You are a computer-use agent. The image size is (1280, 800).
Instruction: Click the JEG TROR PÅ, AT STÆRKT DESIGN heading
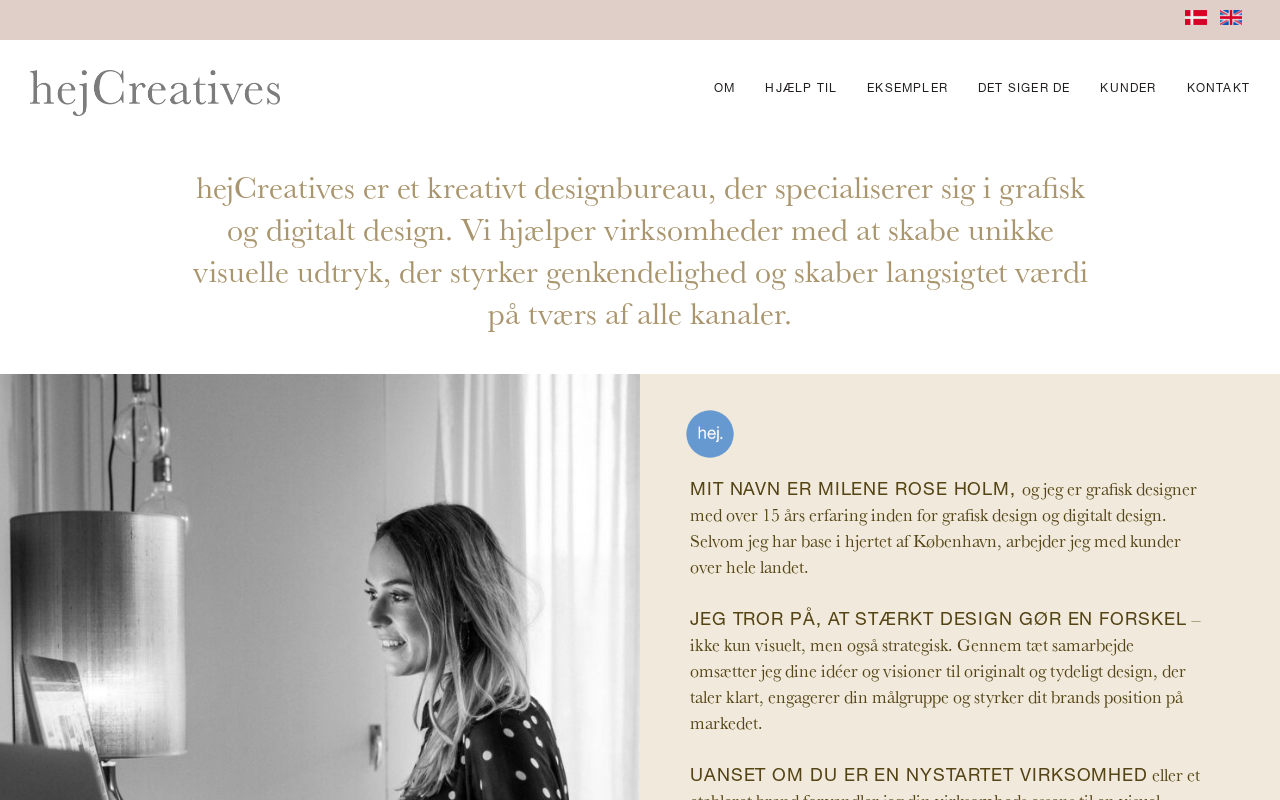point(938,619)
